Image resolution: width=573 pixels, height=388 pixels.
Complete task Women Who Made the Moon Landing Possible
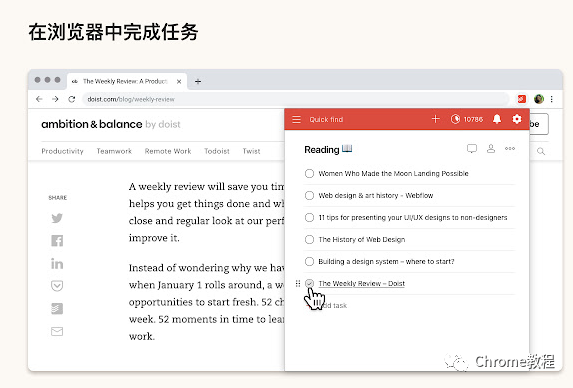pyautogui.click(x=309, y=173)
